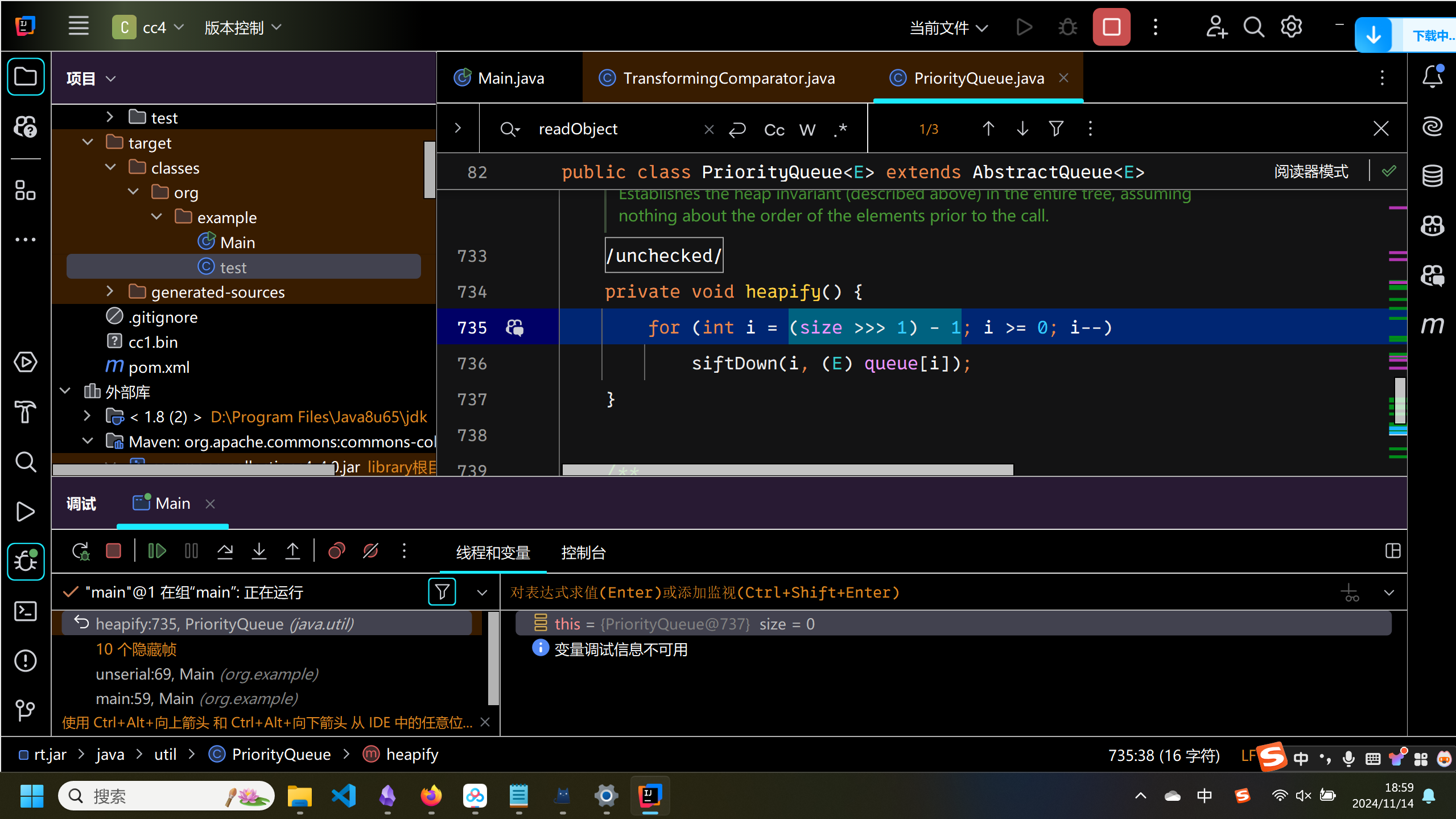Expand the test folder in project tree
The width and height of the screenshot is (1456, 819).
point(110,117)
